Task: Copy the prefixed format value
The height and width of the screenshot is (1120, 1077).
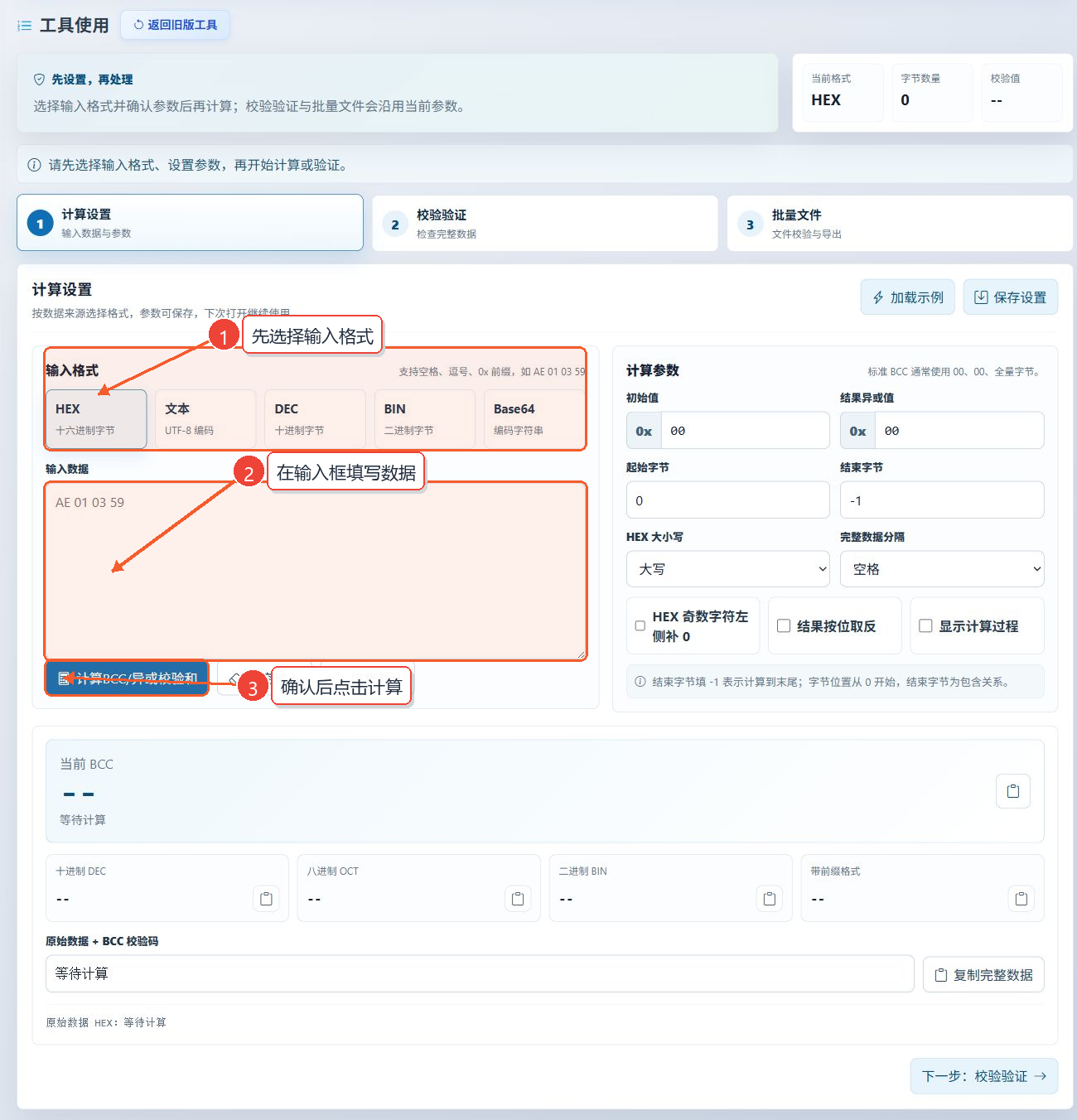Action: [x=1021, y=899]
